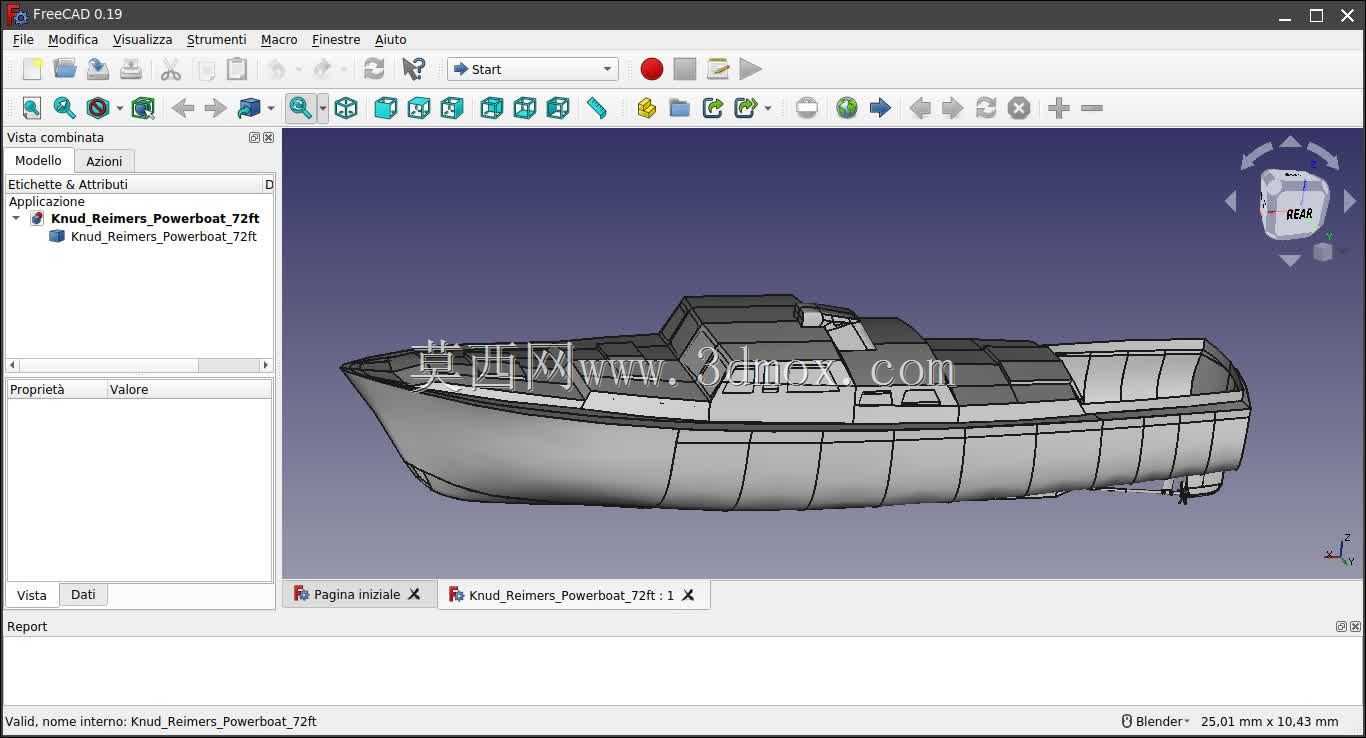The height and width of the screenshot is (738, 1366).
Task: Switch to the Dati property tab
Action: point(83,594)
